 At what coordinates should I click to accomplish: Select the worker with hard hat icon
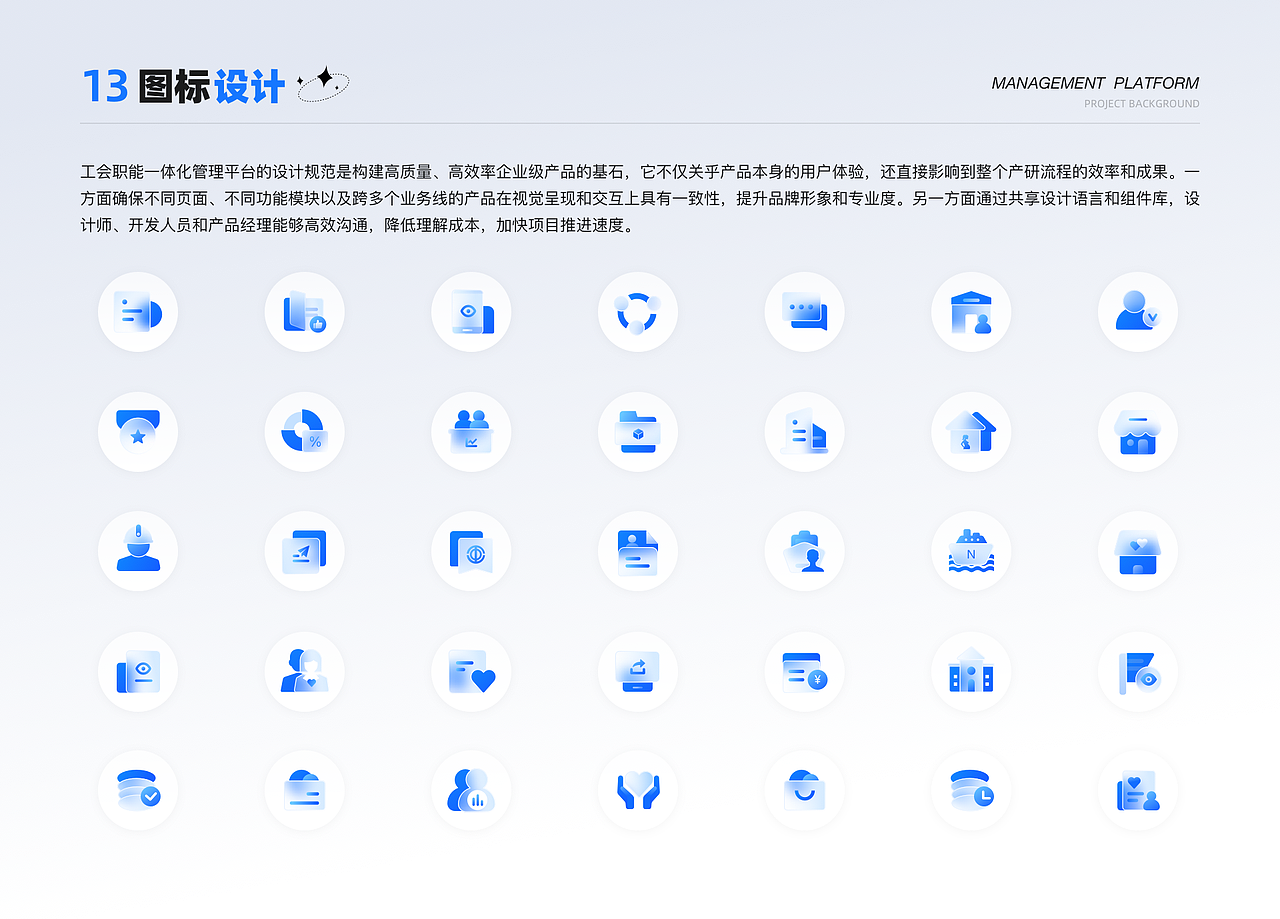[138, 551]
